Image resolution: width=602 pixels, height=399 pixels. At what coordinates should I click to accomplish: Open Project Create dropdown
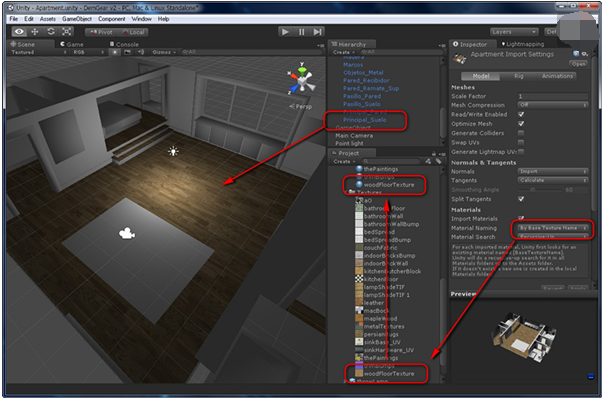(344, 161)
